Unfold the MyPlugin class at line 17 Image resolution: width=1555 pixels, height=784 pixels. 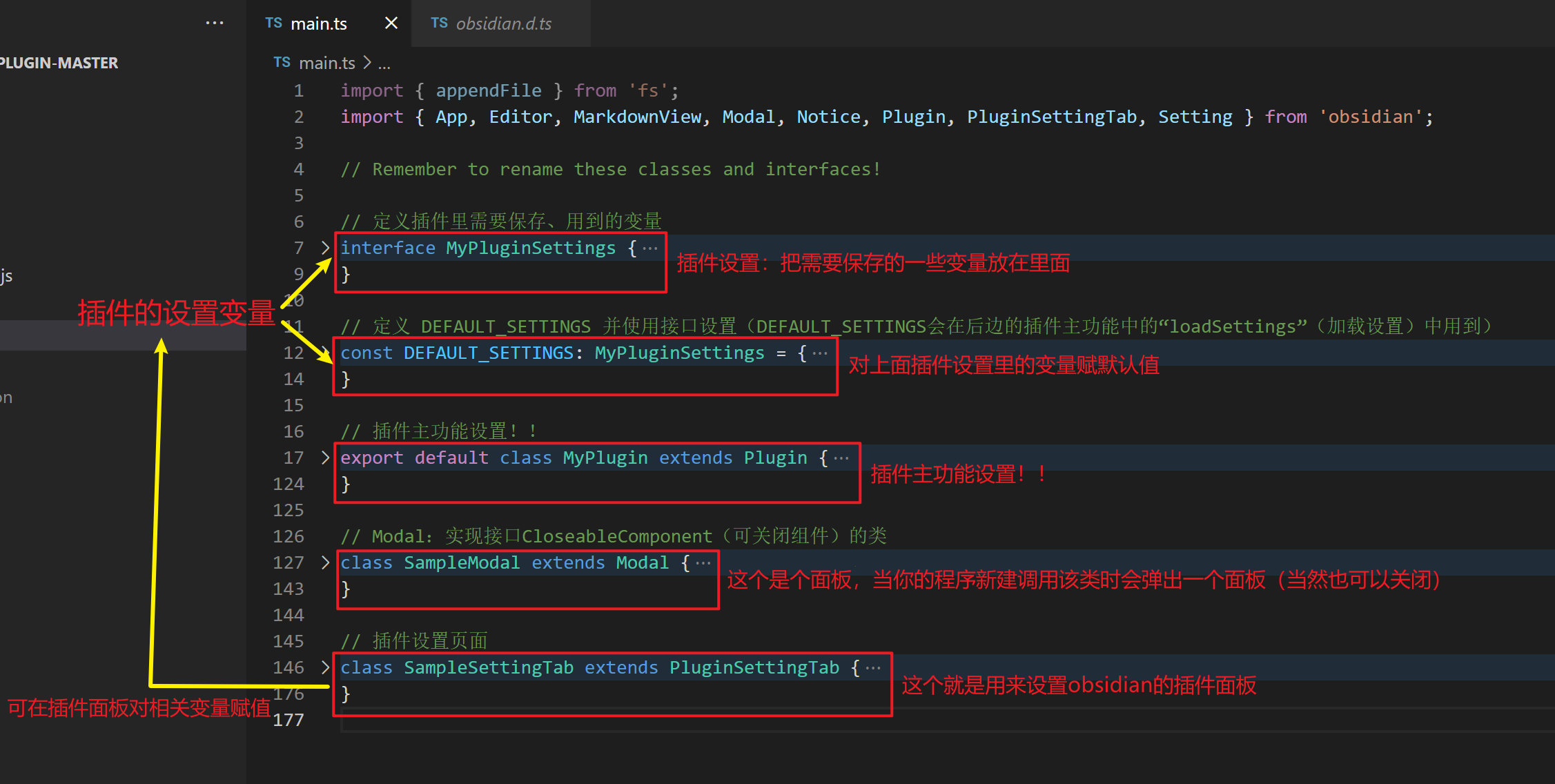[325, 458]
